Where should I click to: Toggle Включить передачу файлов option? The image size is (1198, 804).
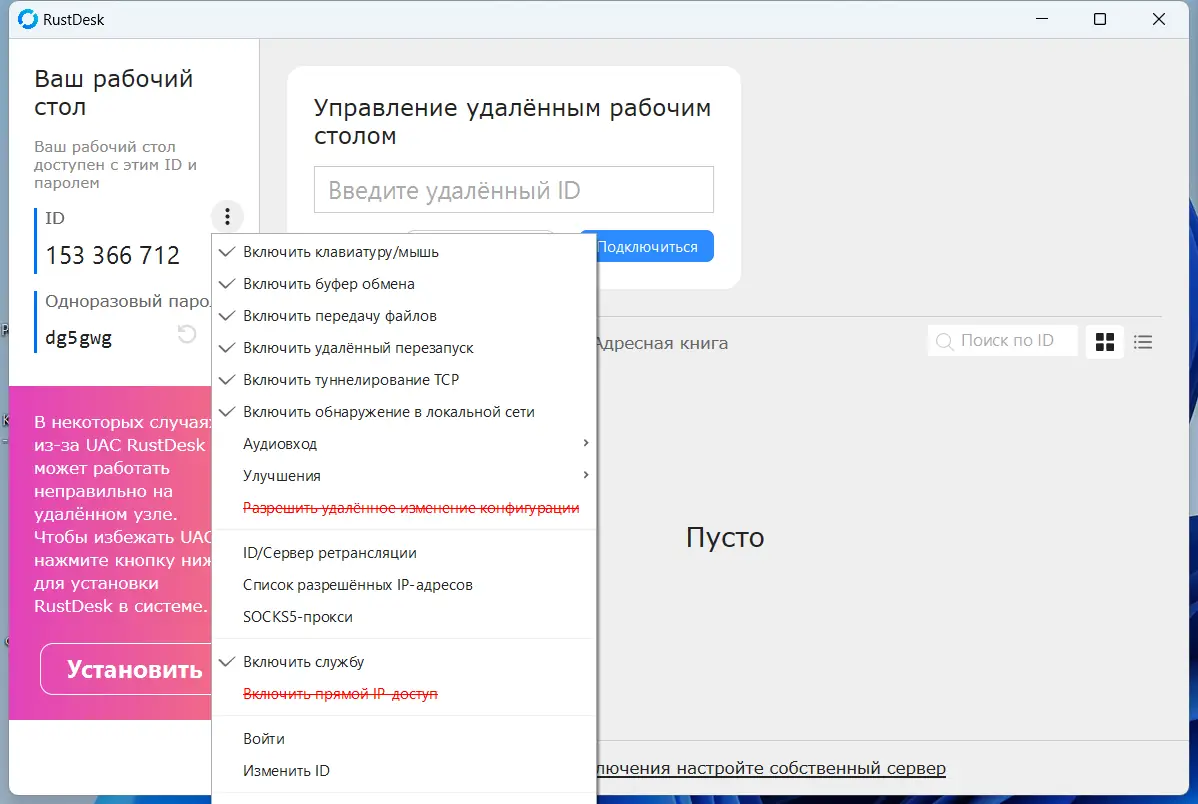[404, 316]
